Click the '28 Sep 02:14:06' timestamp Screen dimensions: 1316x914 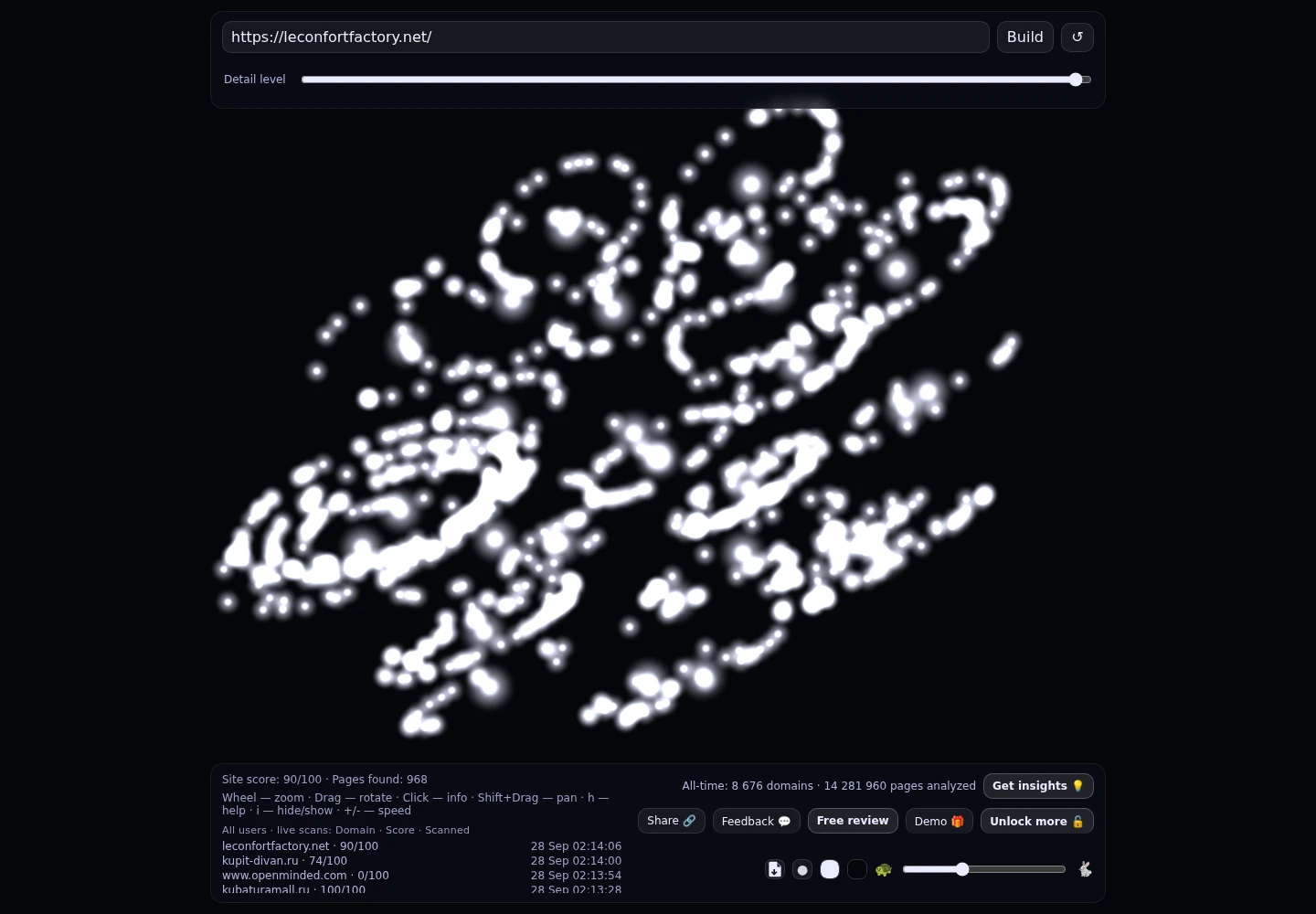pos(576,846)
